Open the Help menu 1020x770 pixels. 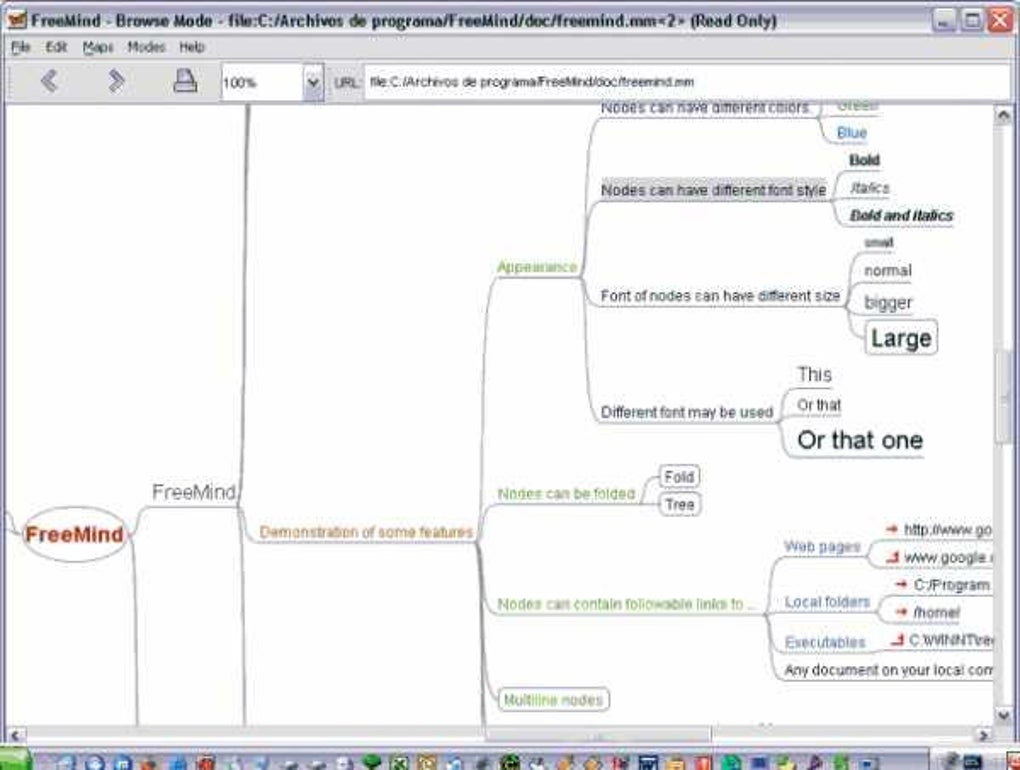(x=192, y=47)
